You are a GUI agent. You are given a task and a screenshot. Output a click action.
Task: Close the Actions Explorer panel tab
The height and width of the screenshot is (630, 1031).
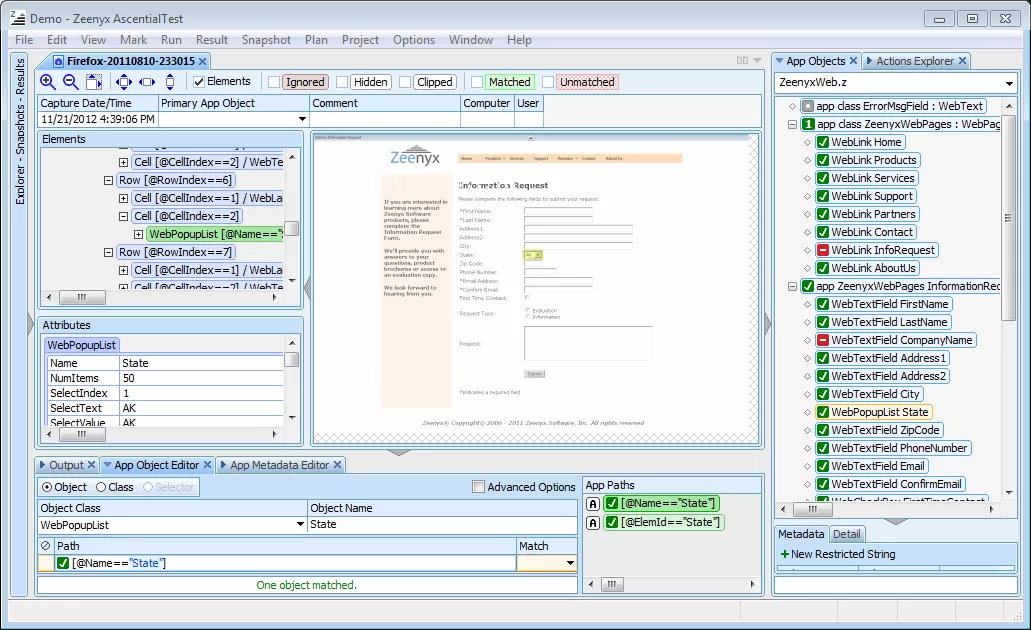click(963, 61)
